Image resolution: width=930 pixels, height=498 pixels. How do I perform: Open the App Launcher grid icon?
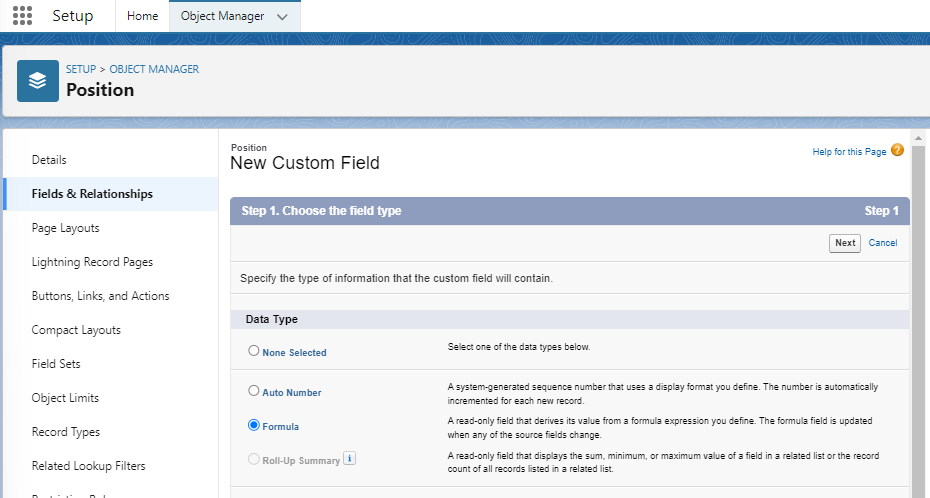(22, 16)
